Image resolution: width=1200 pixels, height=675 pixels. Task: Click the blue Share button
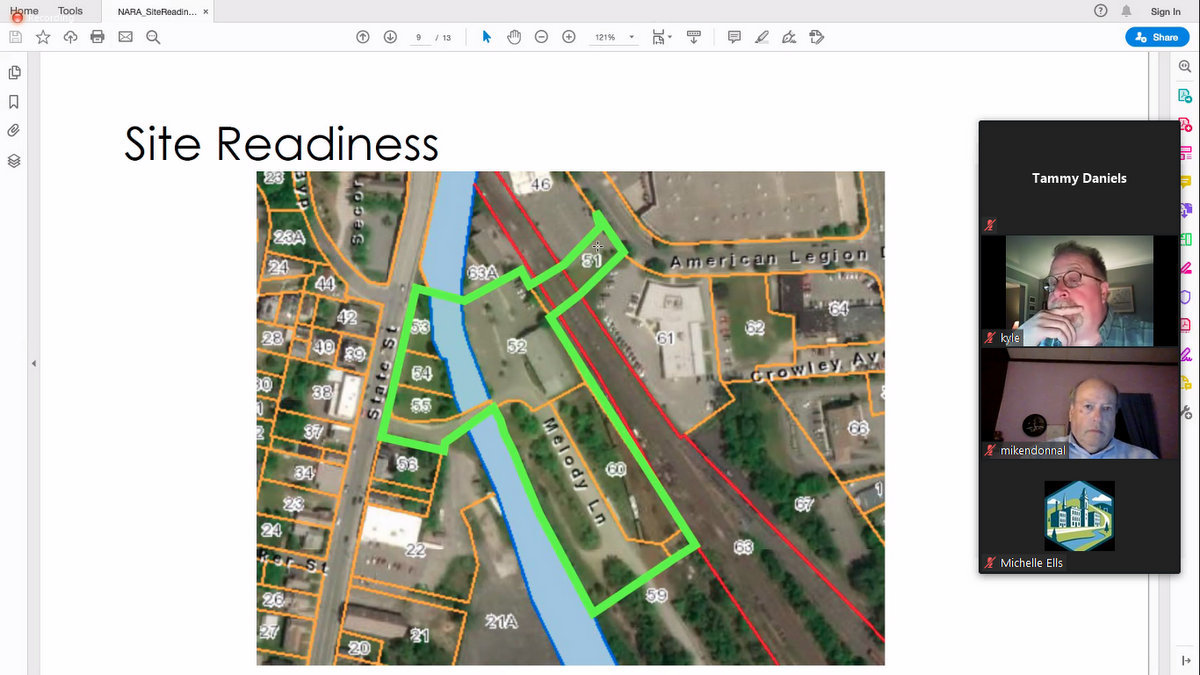point(1157,37)
